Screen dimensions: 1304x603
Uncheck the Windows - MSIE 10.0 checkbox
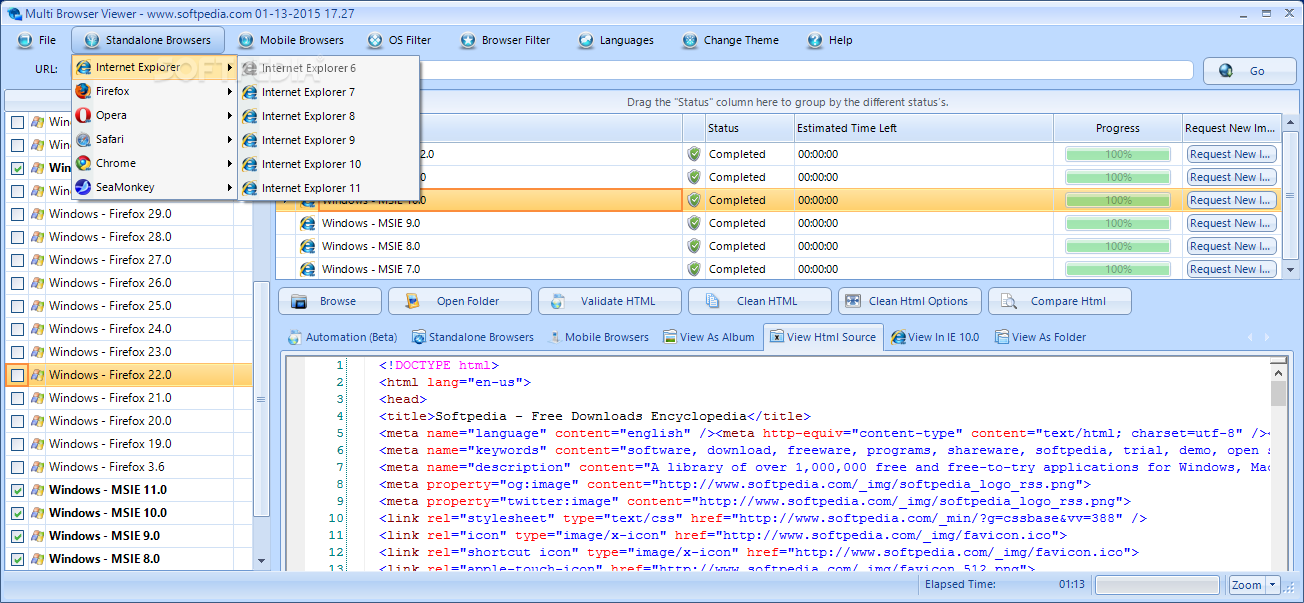click(x=17, y=513)
